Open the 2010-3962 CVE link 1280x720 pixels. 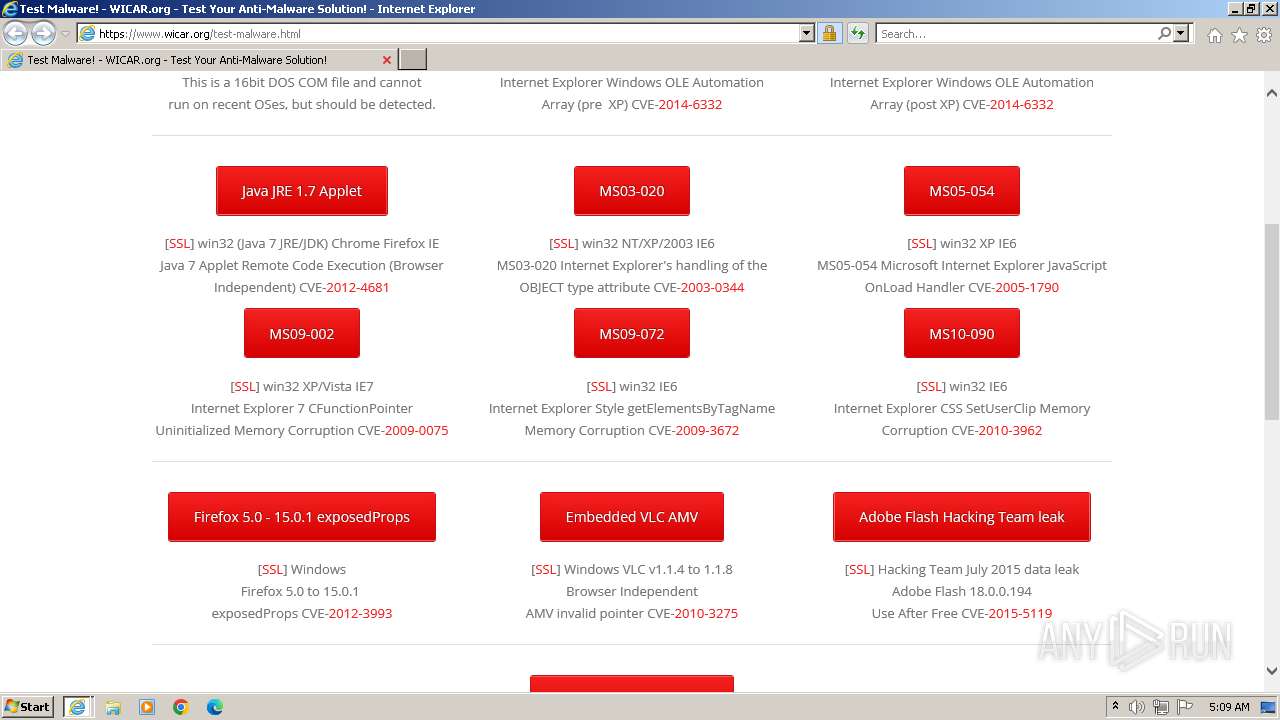1010,430
